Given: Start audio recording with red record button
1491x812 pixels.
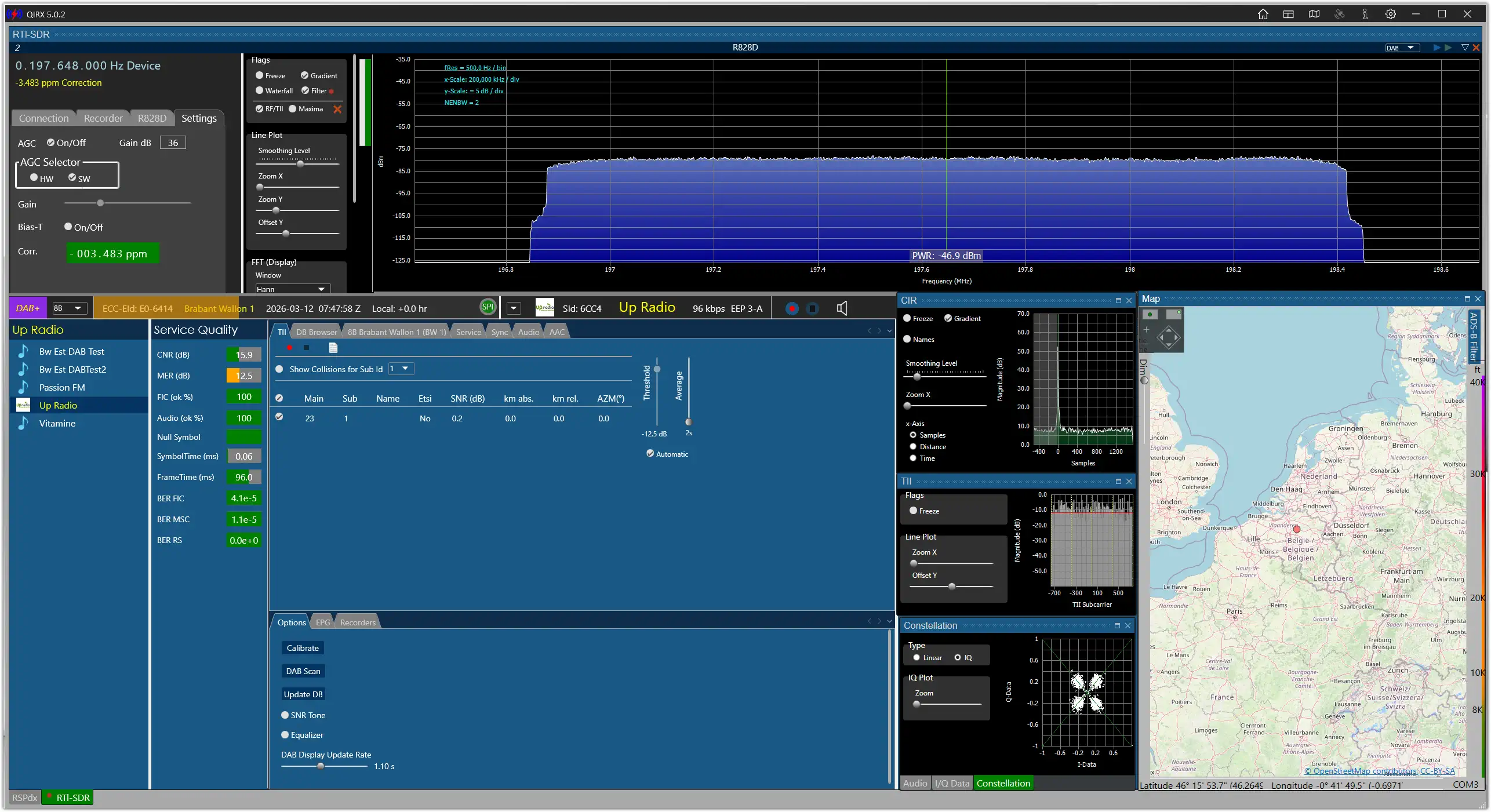Looking at the screenshot, I should click(x=791, y=308).
